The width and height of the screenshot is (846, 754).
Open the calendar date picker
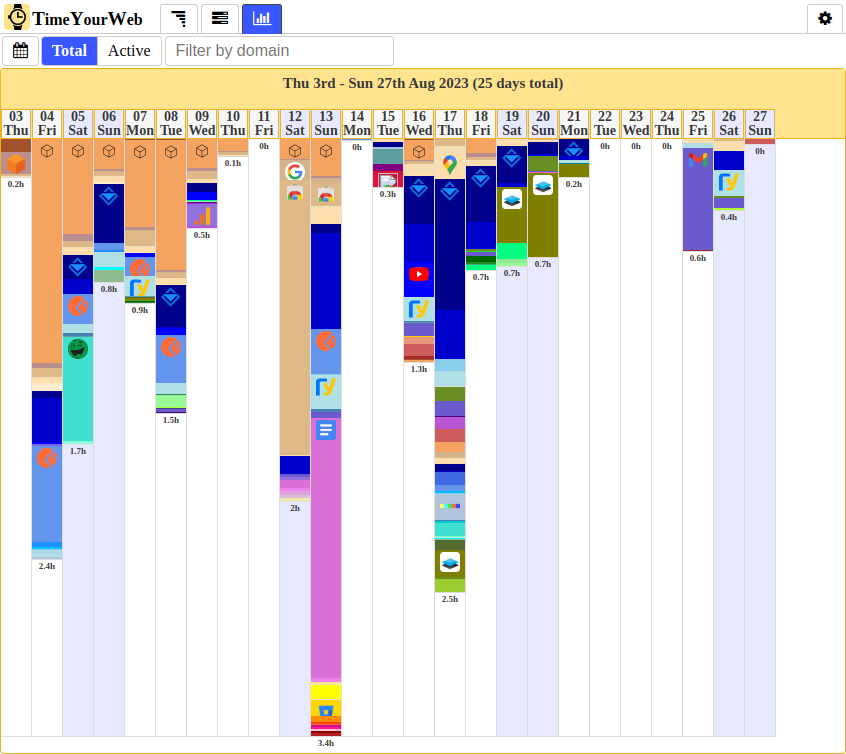[x=20, y=50]
